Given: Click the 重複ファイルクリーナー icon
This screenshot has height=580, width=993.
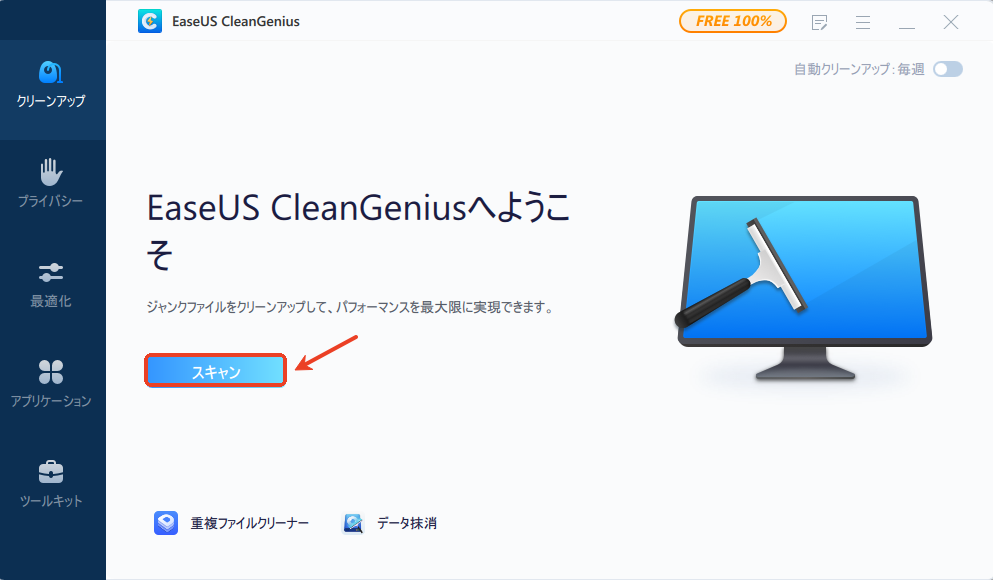Looking at the screenshot, I should click(x=166, y=523).
